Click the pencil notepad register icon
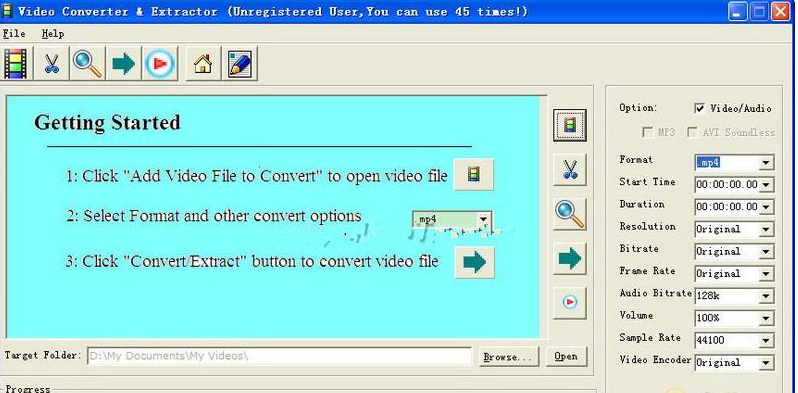 click(240, 64)
